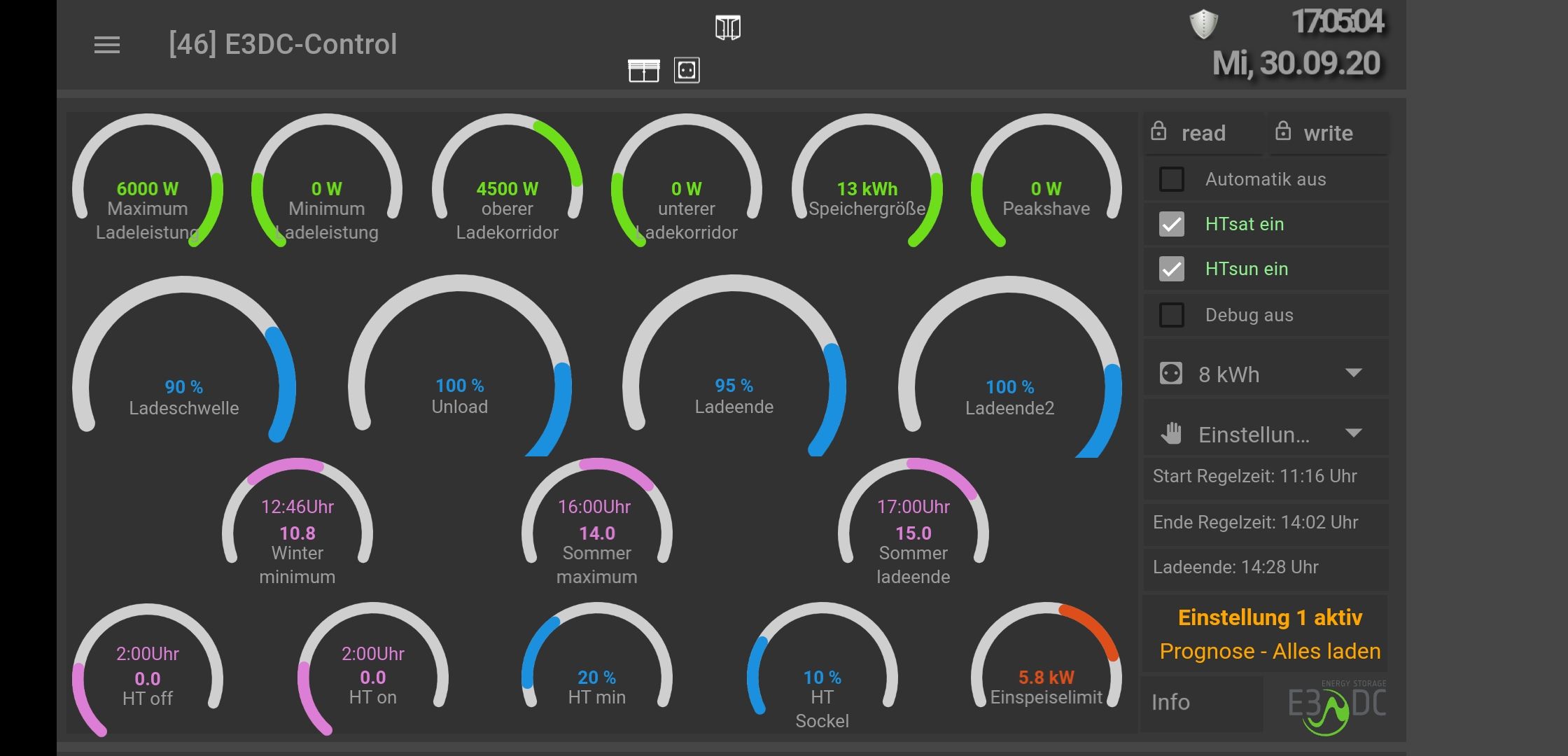Click the hand icon beside Einstellung
The image size is (1568, 756).
click(1171, 434)
